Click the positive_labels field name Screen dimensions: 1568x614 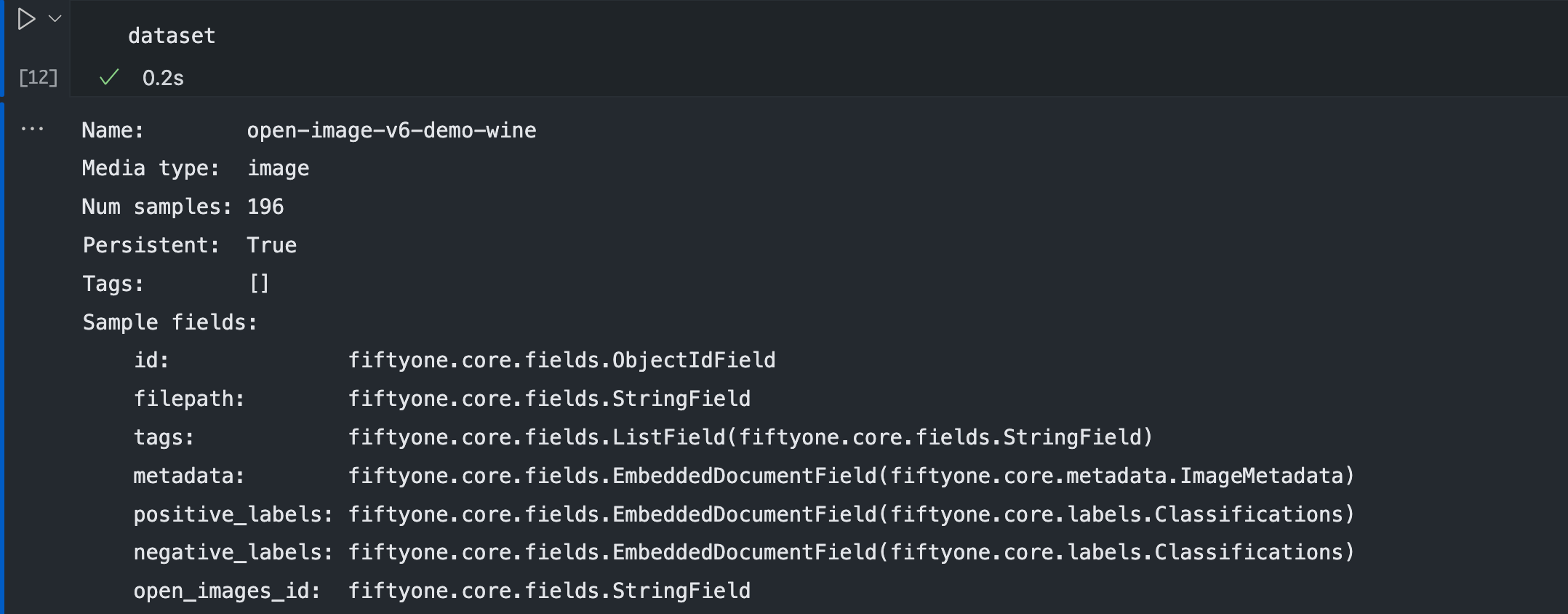[x=233, y=514]
